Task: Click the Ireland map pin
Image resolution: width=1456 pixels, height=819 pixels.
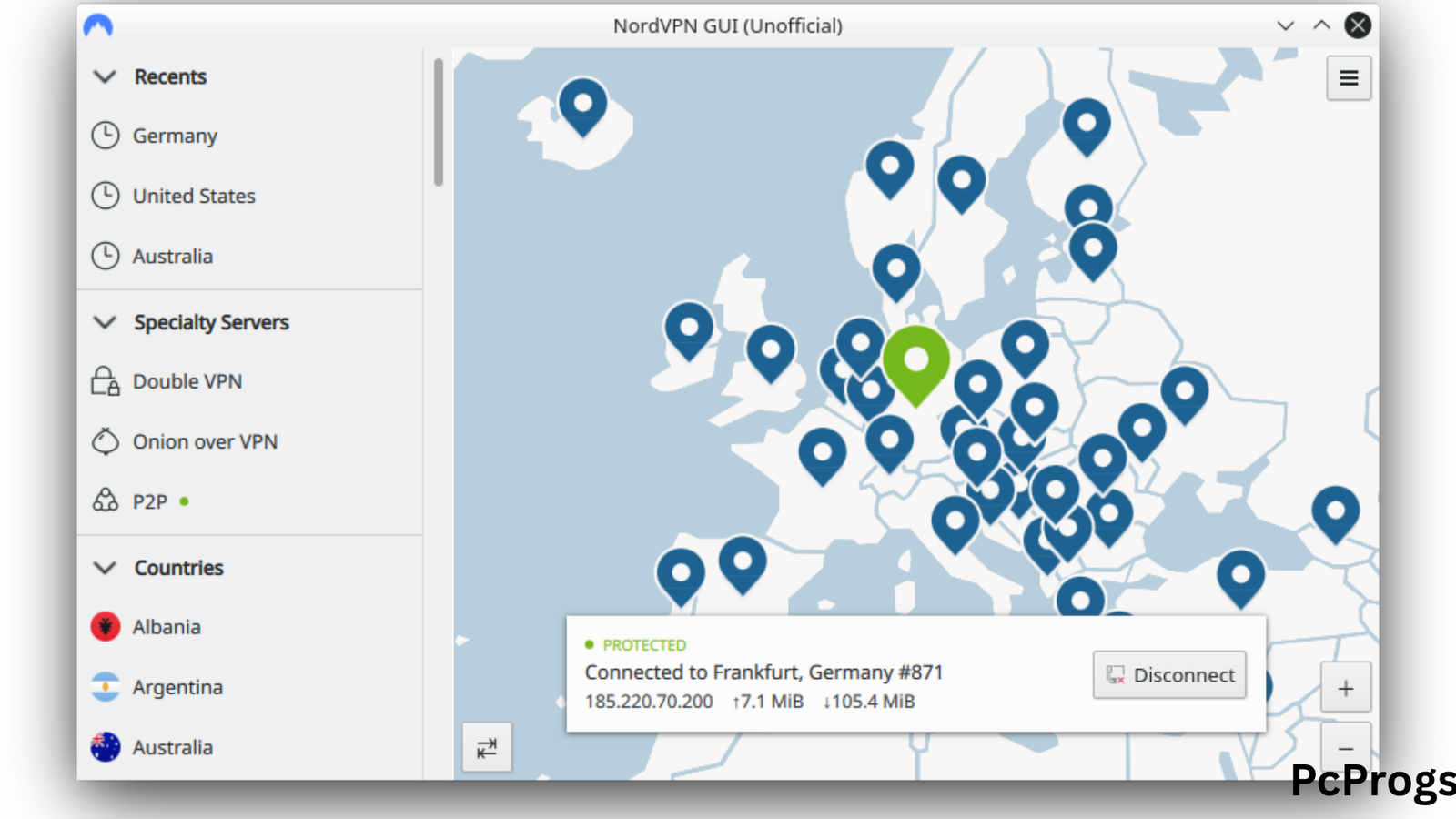Action: click(x=689, y=330)
